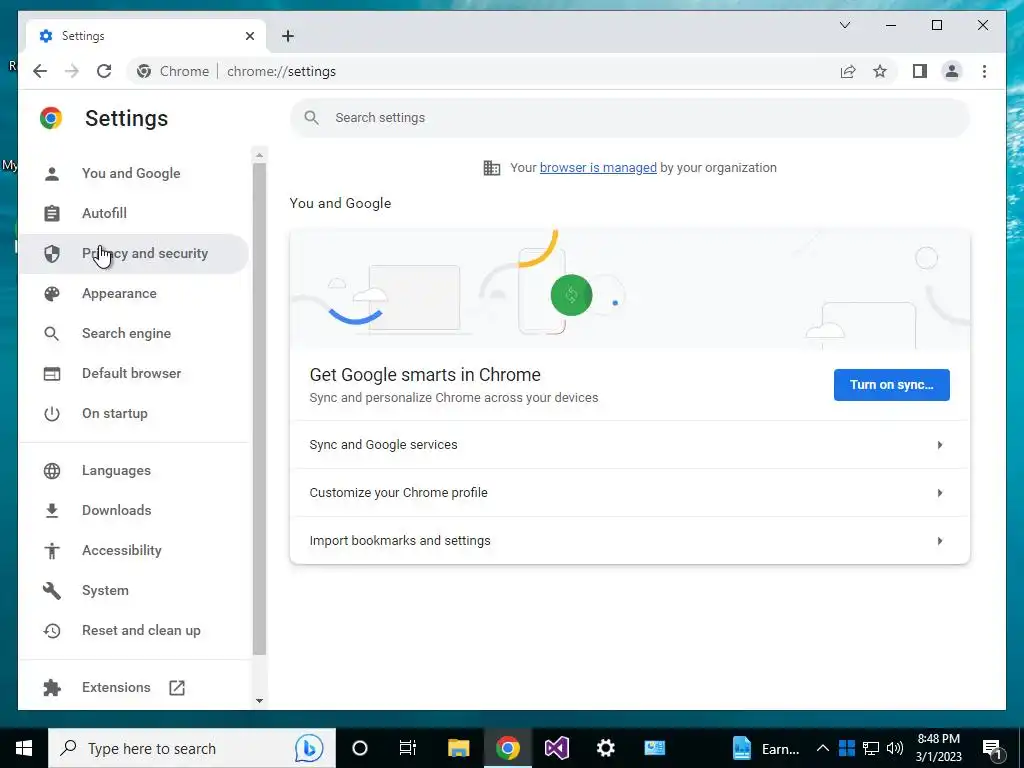Viewport: 1024px width, 768px height.
Task: Open Default browser section
Action: (134, 374)
